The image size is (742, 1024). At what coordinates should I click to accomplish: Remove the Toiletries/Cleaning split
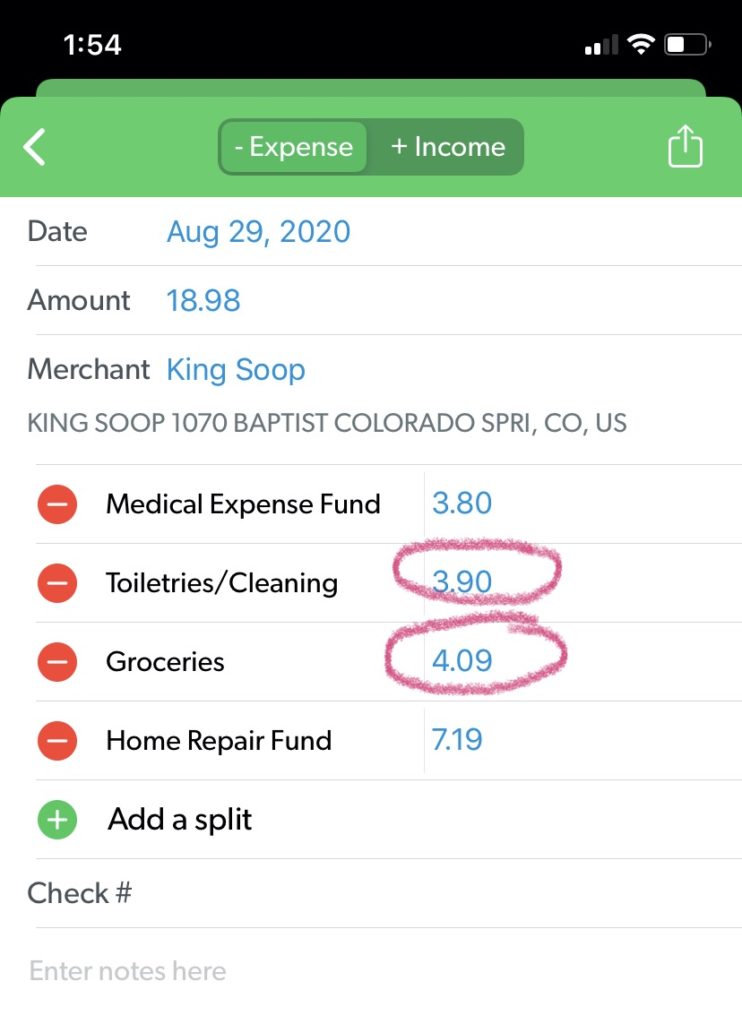click(57, 583)
